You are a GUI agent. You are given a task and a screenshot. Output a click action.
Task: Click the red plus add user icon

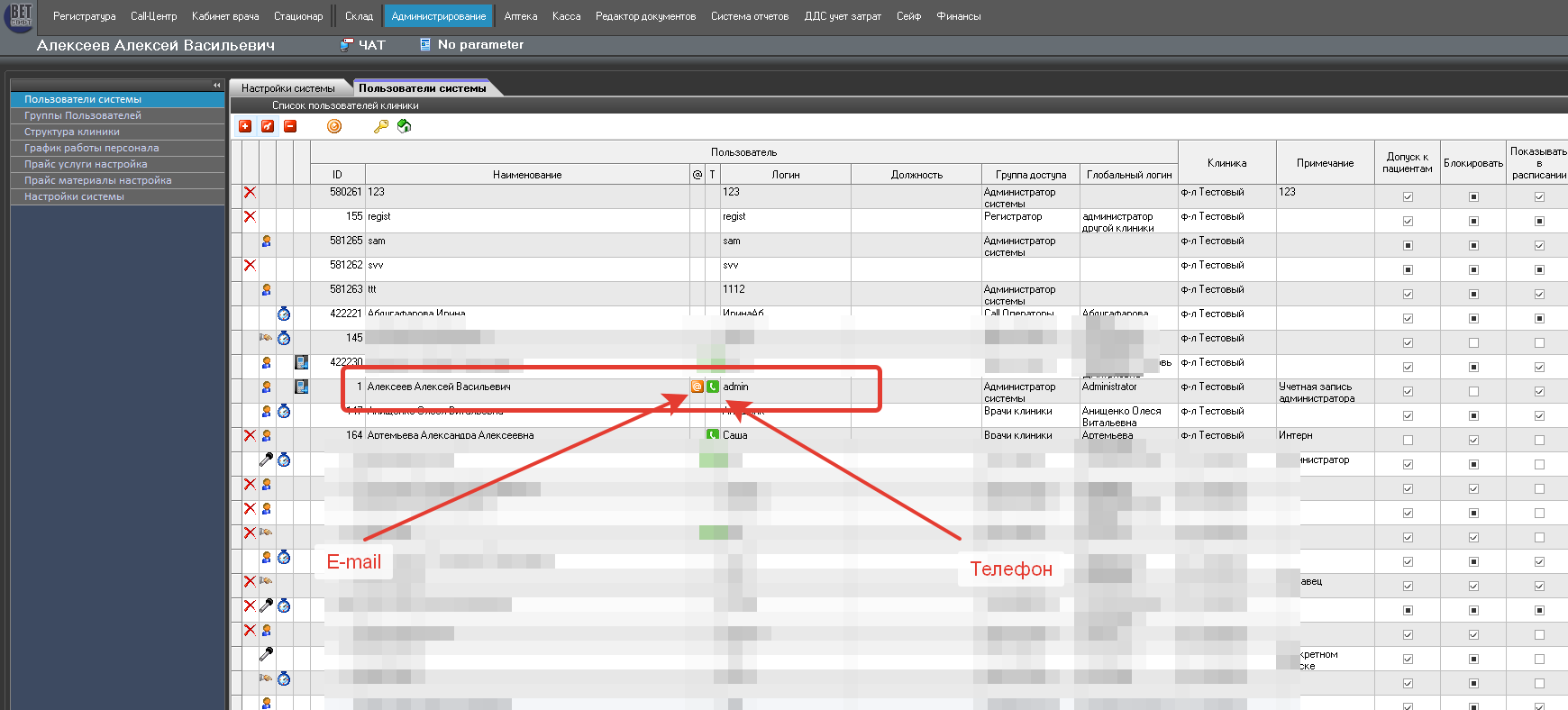click(x=245, y=126)
